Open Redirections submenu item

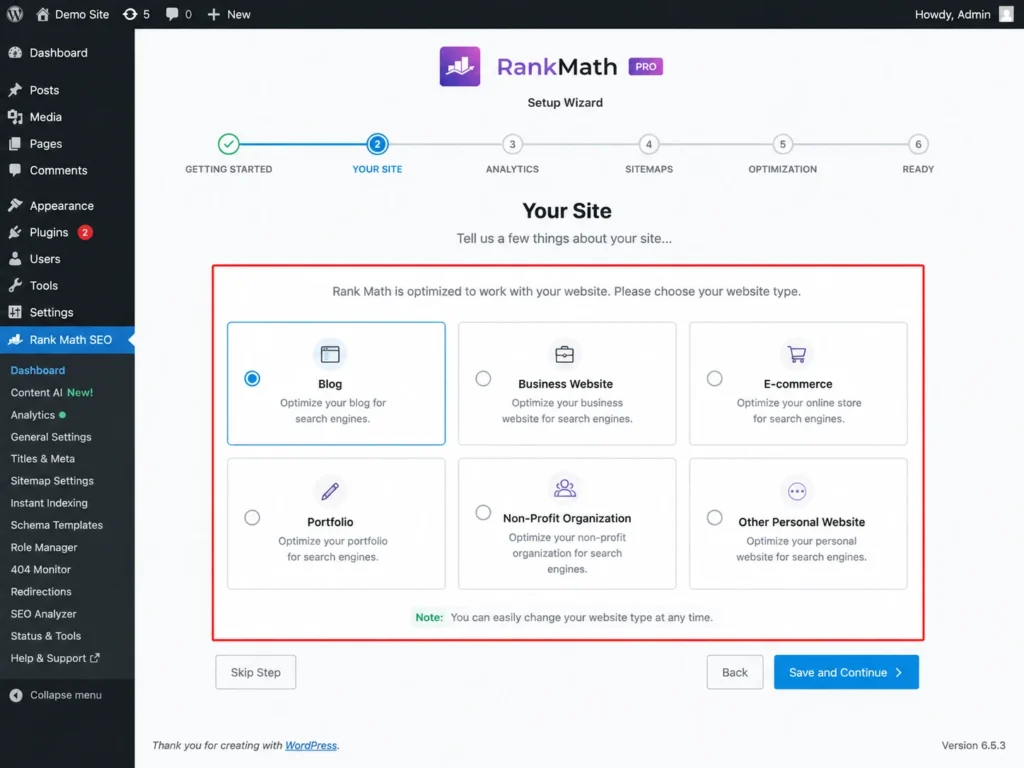tap(41, 592)
